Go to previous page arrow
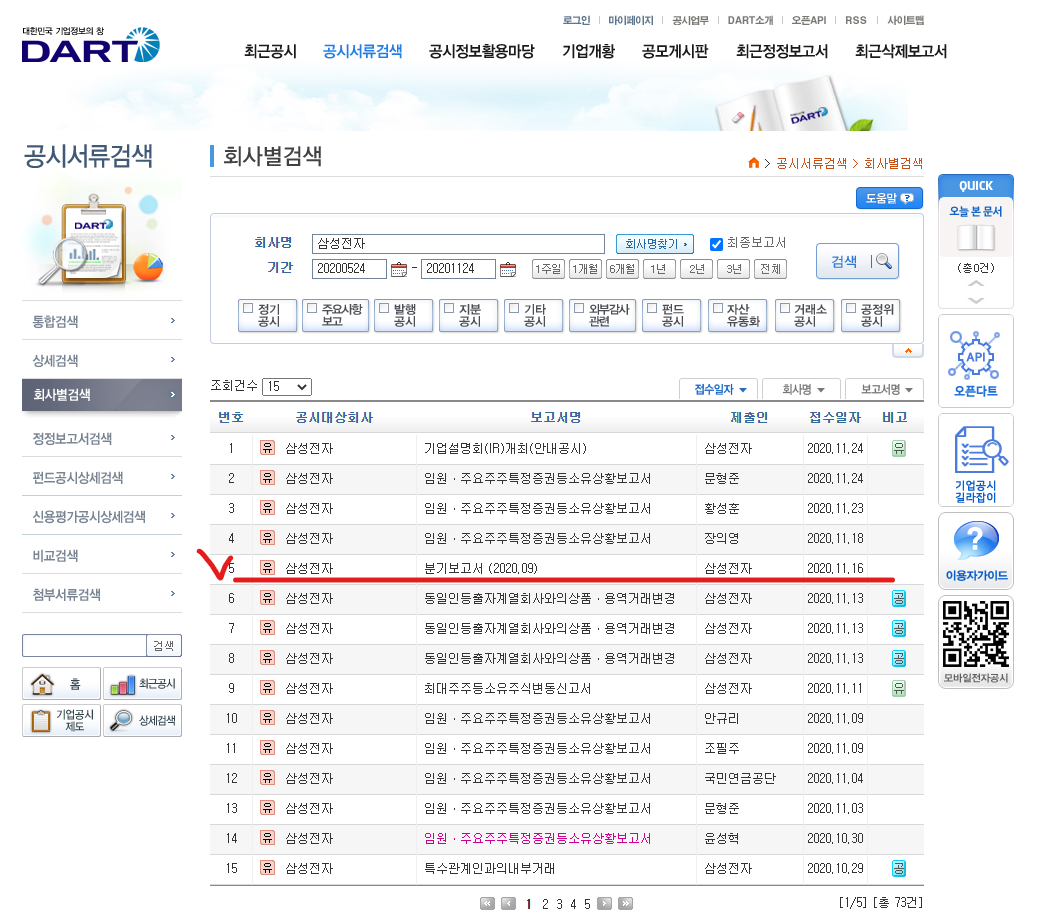The width and height of the screenshot is (1042, 922). point(508,903)
